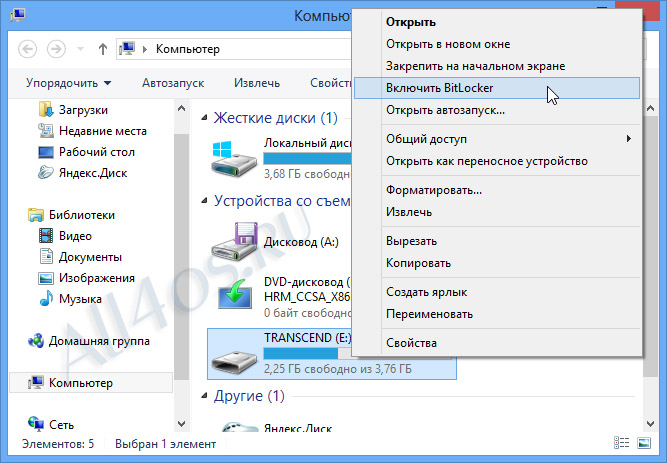667x463 pixels.
Task: Click the Forward navigation arrow
Action: [56, 49]
